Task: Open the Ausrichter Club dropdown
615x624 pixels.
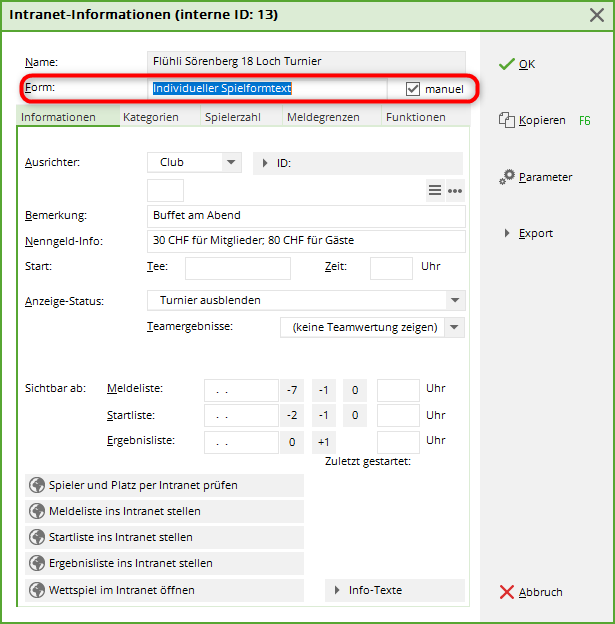Action: [x=231, y=162]
